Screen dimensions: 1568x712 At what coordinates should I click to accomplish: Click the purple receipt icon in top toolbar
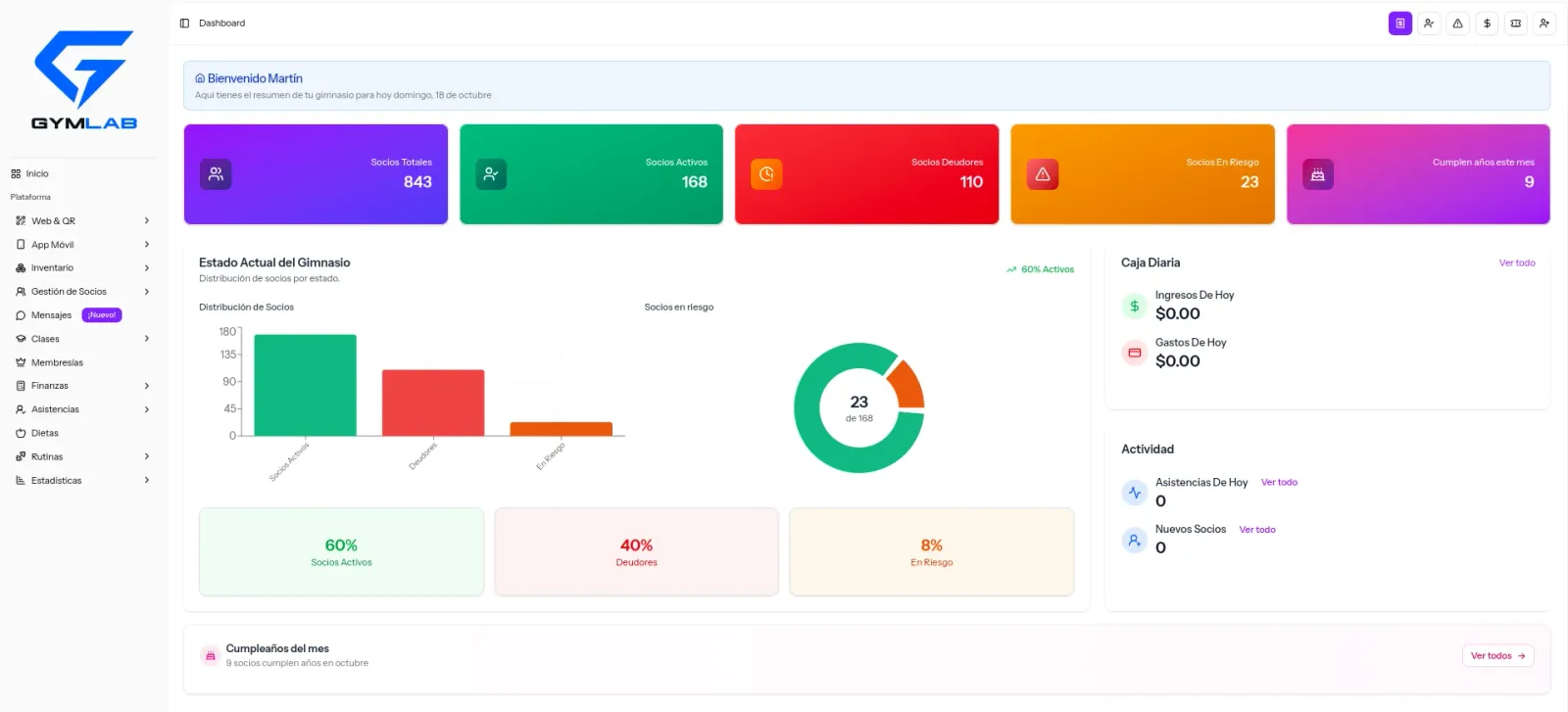tap(1400, 24)
